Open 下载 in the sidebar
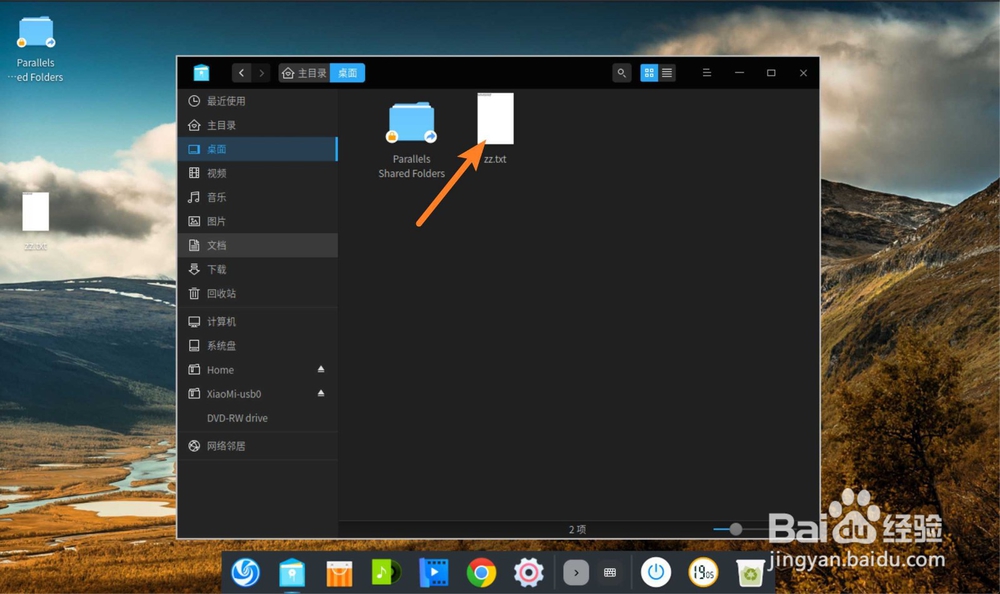Screen dimensions: 1000x594 [258, 269]
